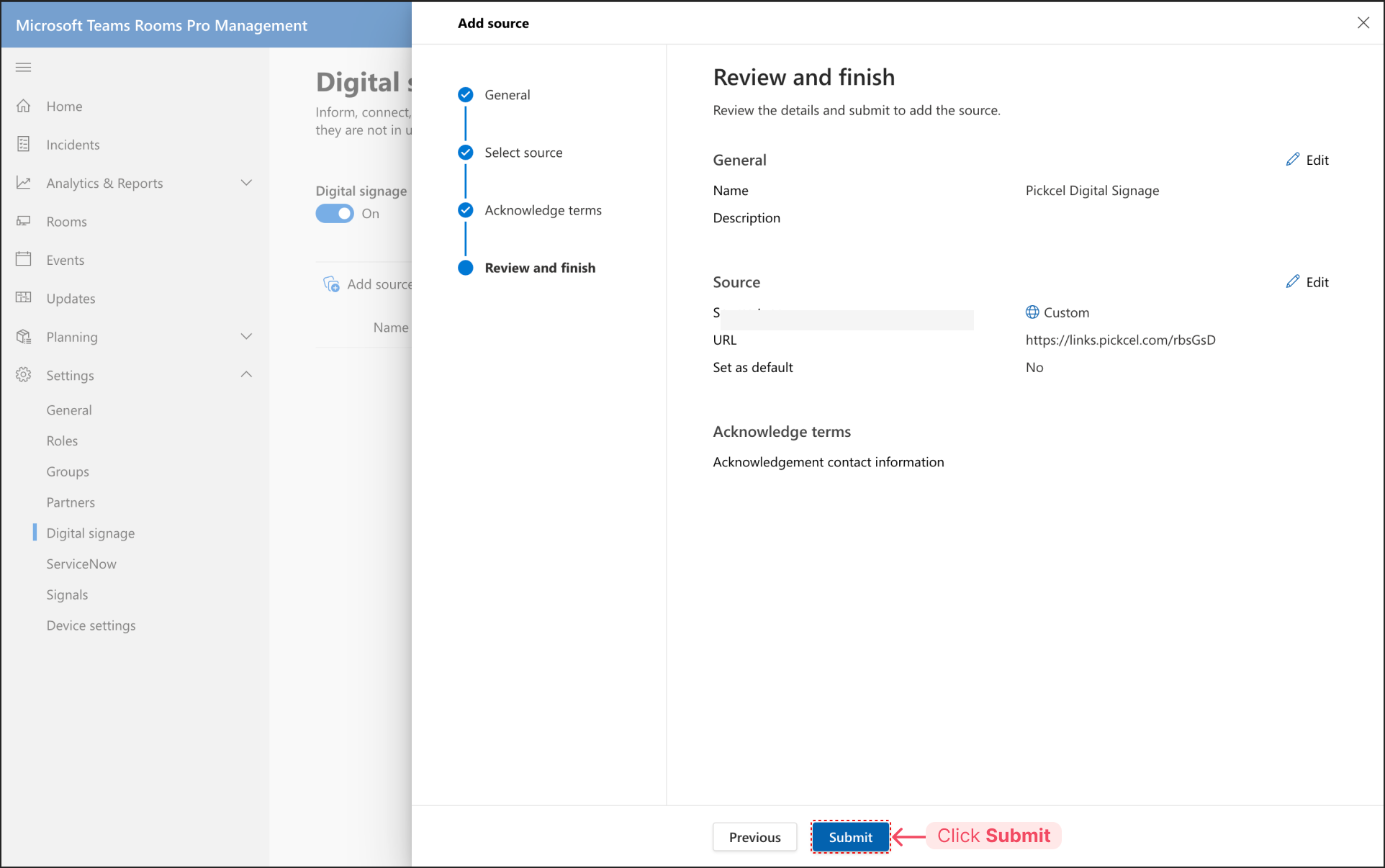
Task: Click the hamburger menu icon
Action: point(23,68)
